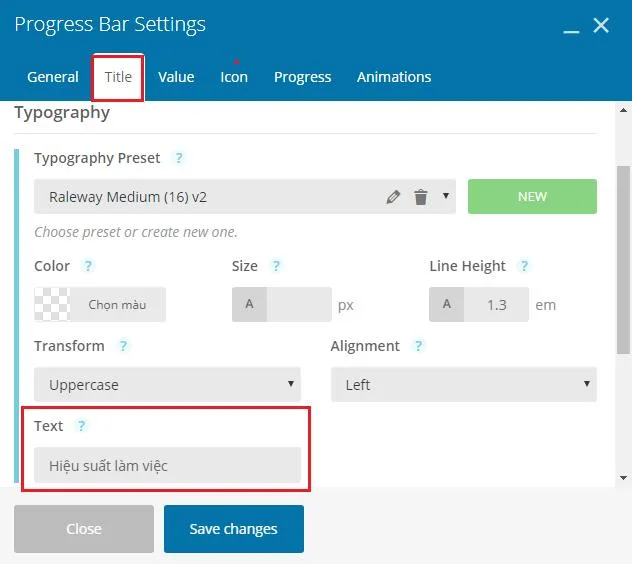Open help tooltip for Typography Preset
632x564 pixels.
coord(179,158)
